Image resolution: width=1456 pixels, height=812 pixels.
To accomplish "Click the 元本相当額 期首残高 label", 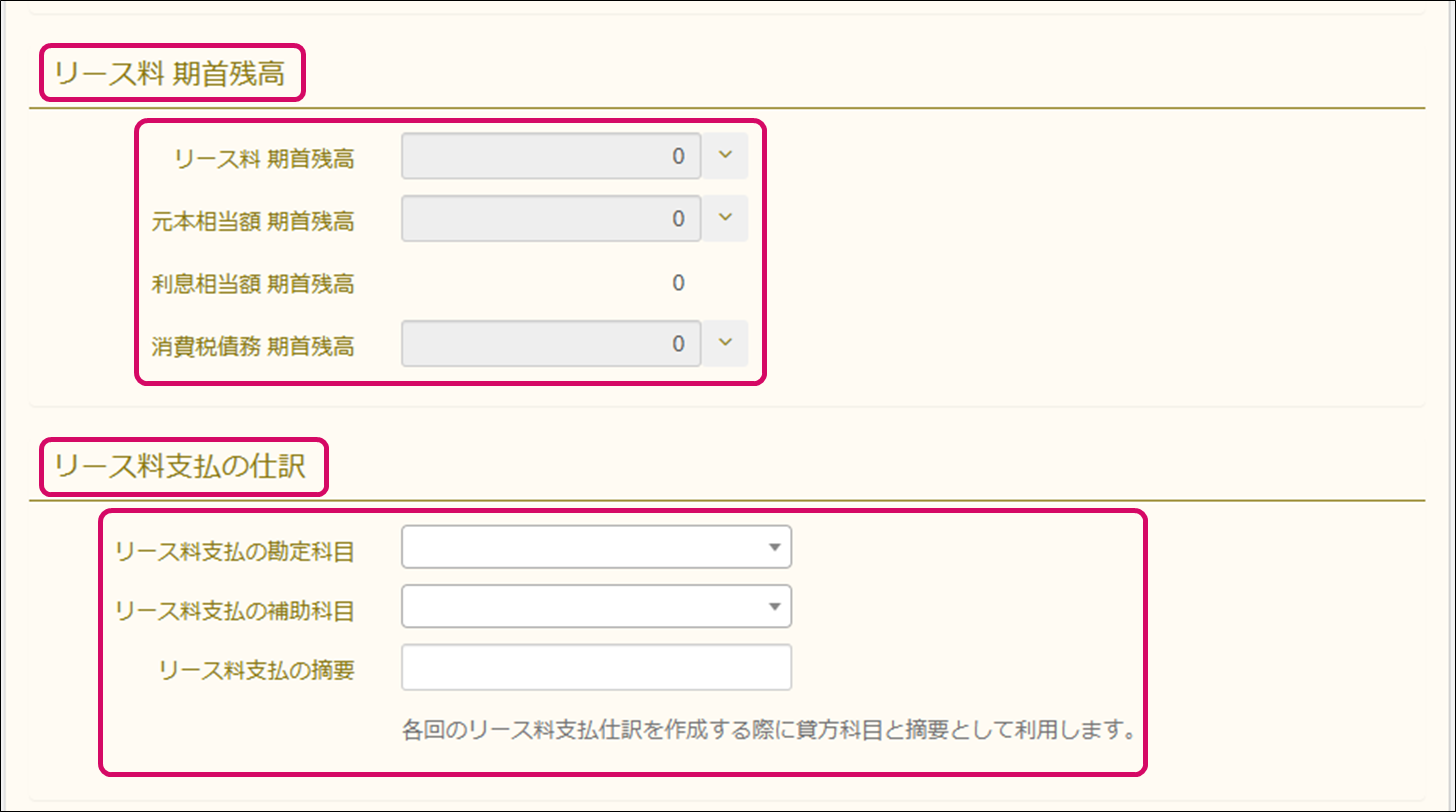I will [253, 221].
